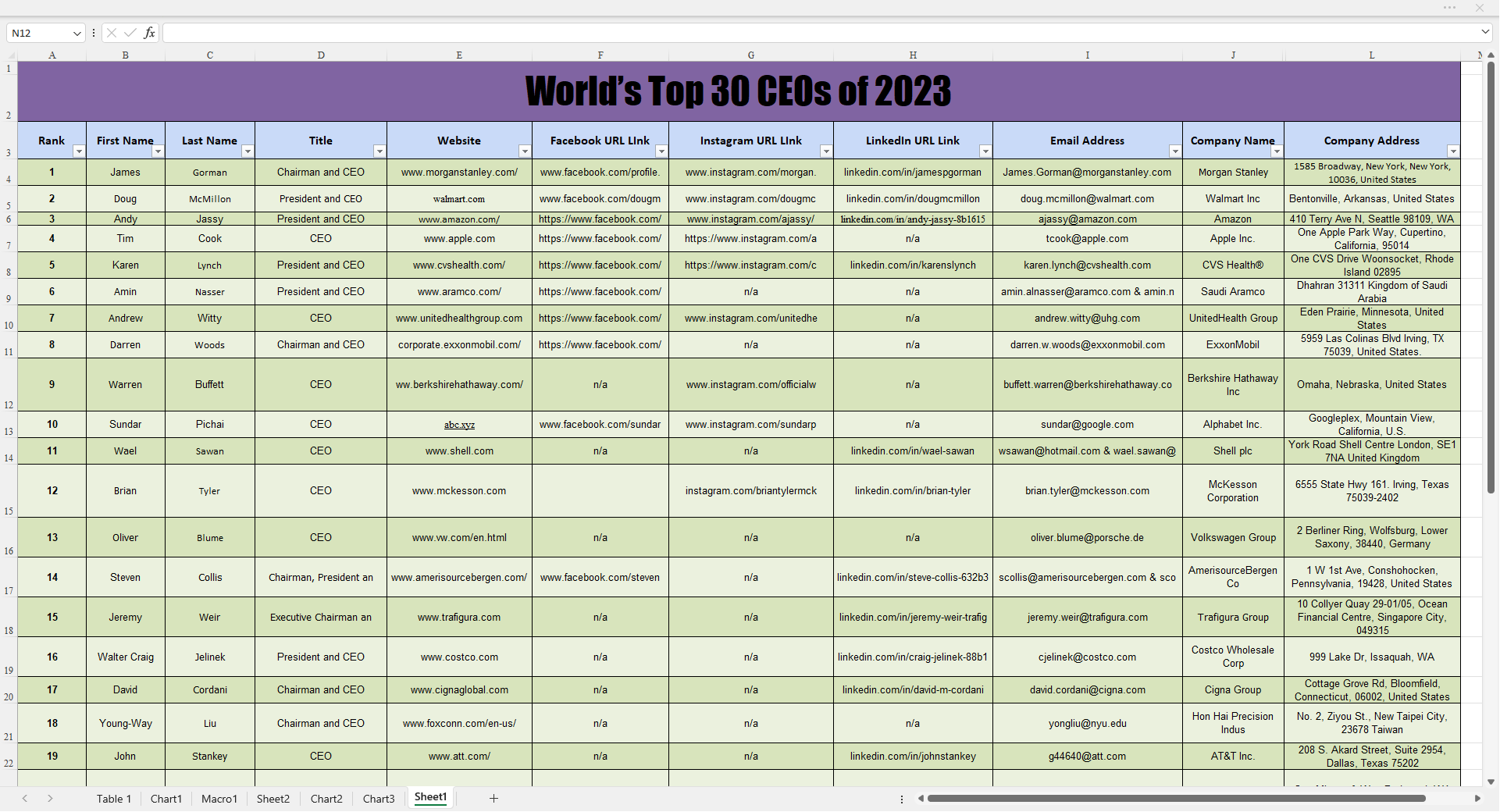Open the Title column filter dropdown
Screen dimensions: 1500x812
pos(379,151)
